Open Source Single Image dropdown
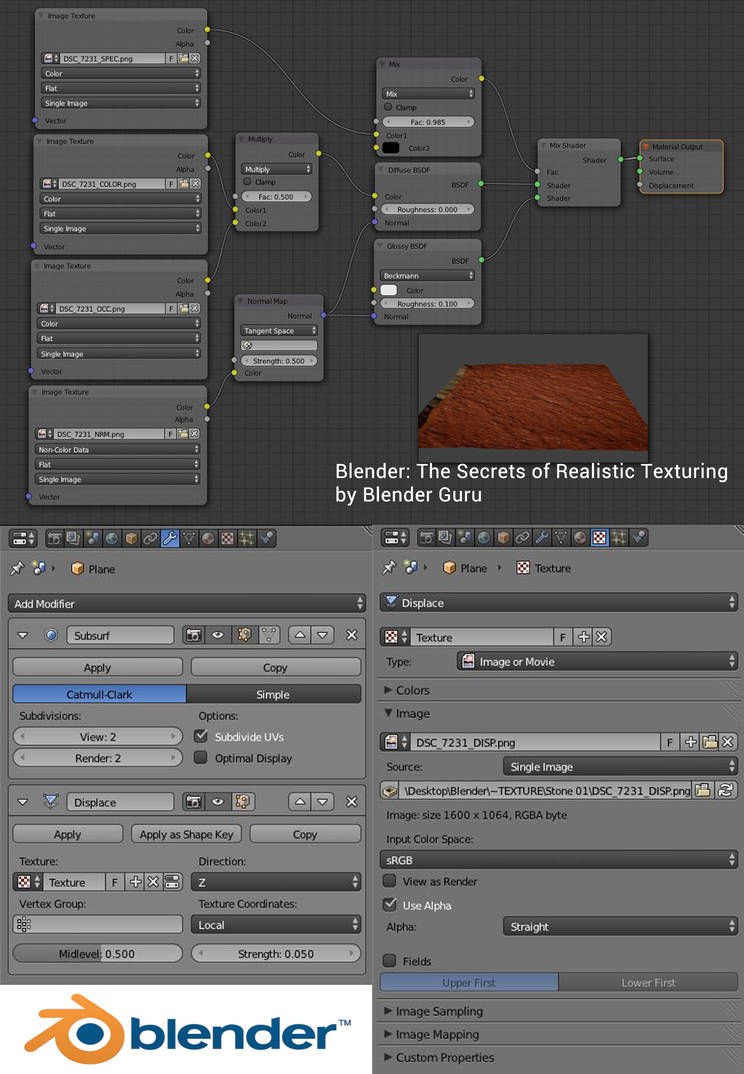744x1074 pixels. point(620,766)
